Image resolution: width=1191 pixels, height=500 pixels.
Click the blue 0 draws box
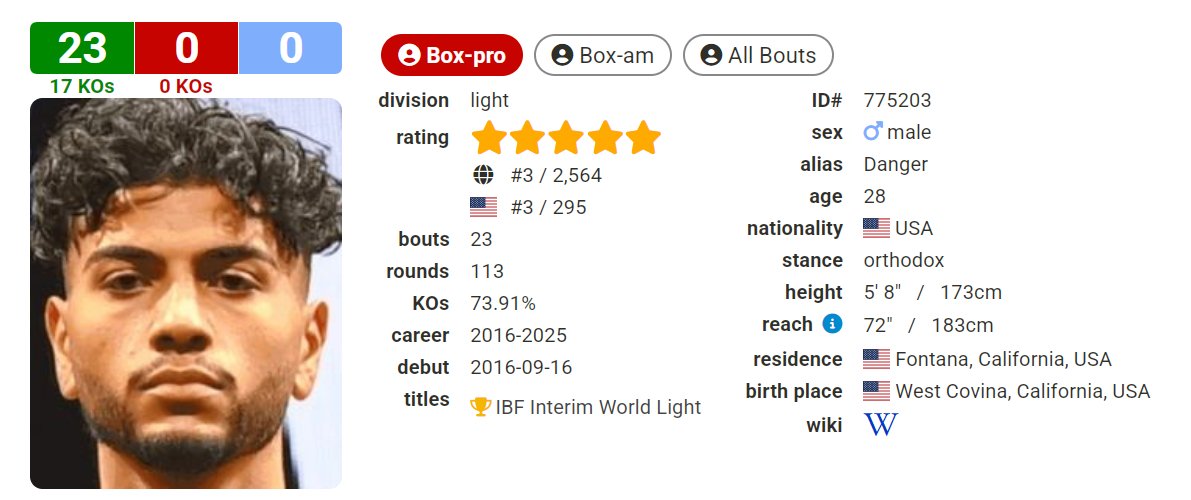pyautogui.click(x=290, y=48)
